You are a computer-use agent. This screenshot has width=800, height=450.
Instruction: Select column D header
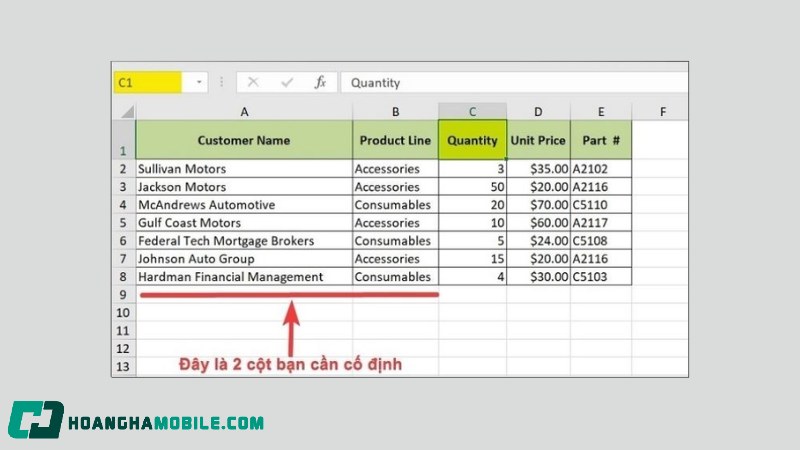tap(538, 112)
